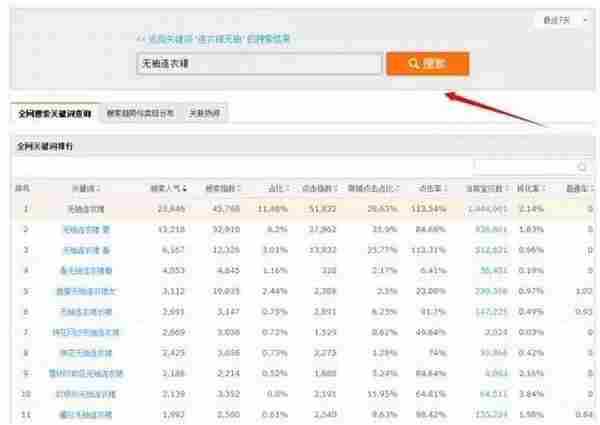Open the 关联热词 tab
The width and height of the screenshot is (600, 425).
pyautogui.click(x=203, y=114)
